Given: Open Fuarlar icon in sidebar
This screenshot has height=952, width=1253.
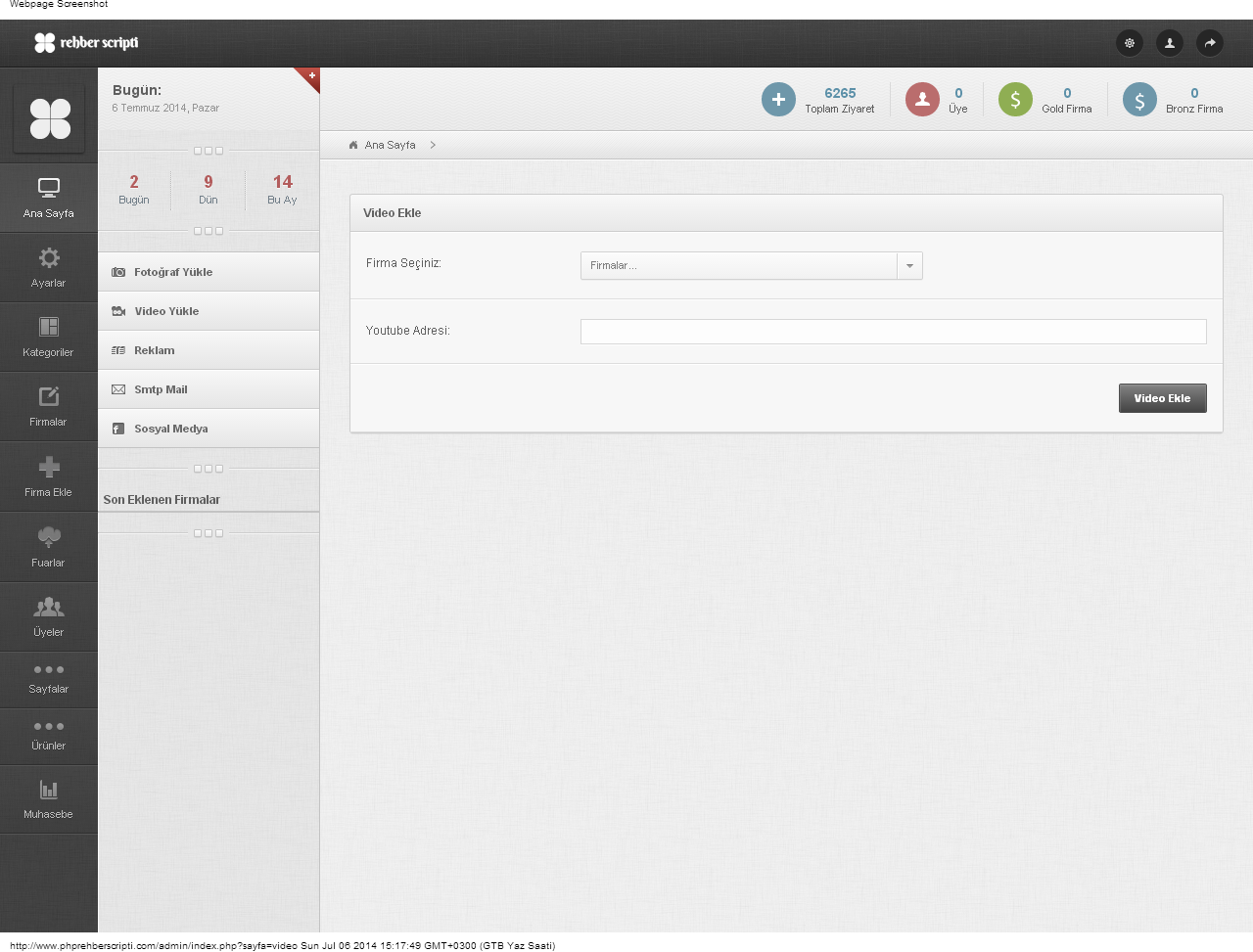Looking at the screenshot, I should tap(49, 536).
